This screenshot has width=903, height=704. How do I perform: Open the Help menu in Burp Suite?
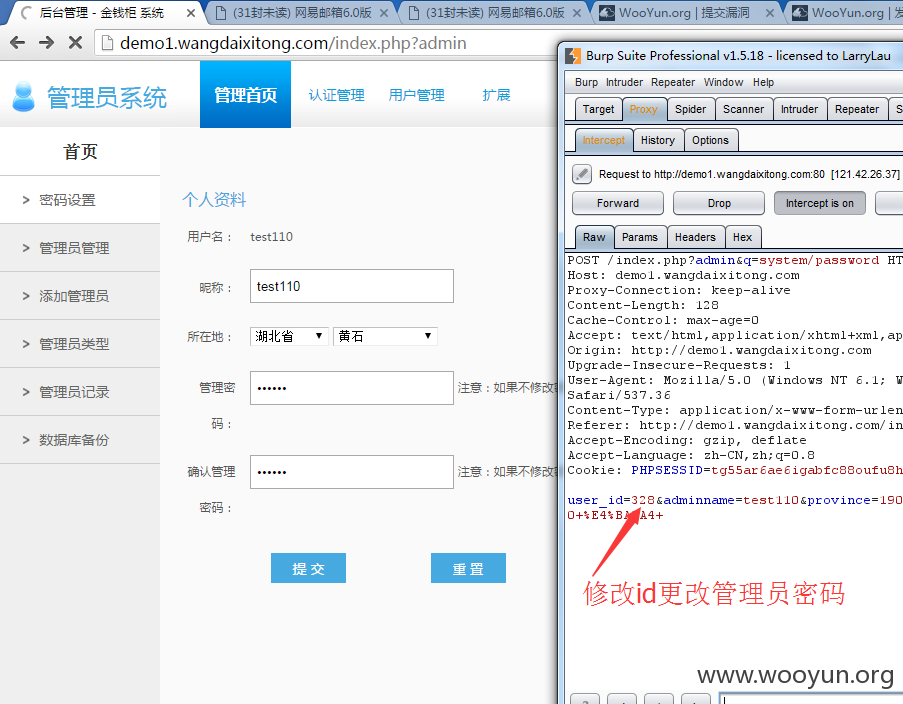763,82
